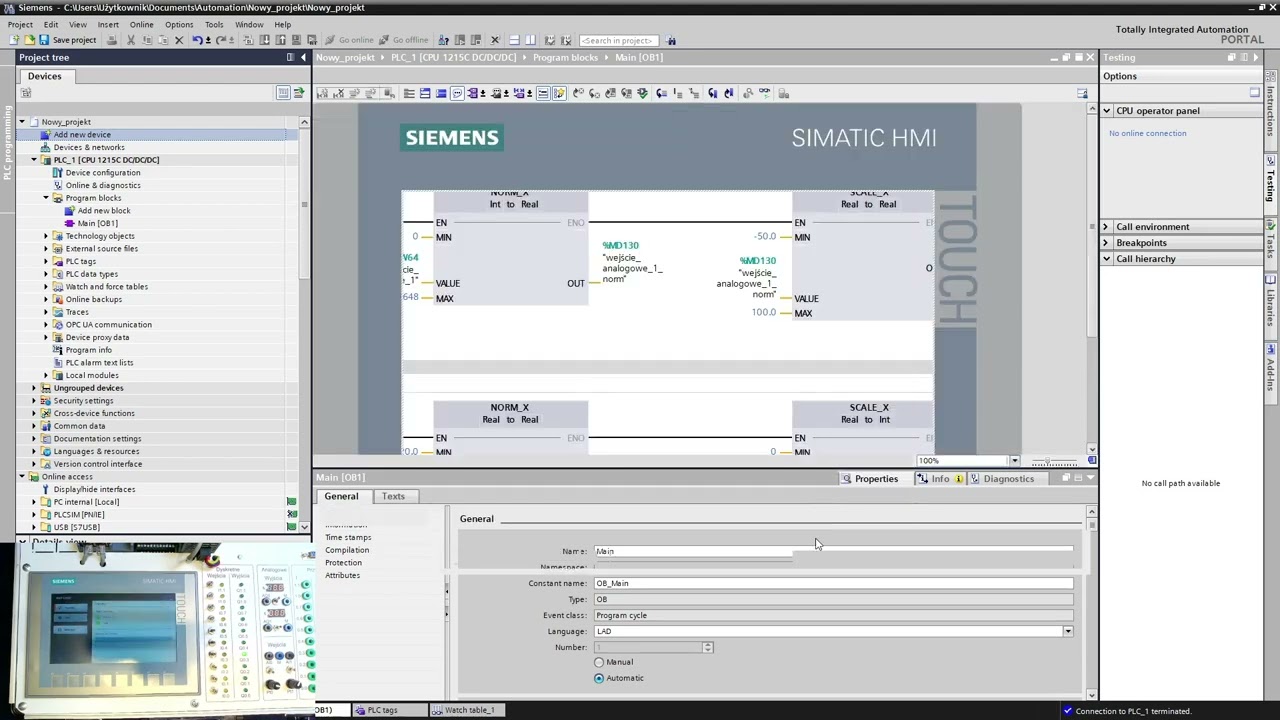This screenshot has width=1280, height=720.
Task: Select the Devices tab in project tree
Action: pyautogui.click(x=44, y=76)
